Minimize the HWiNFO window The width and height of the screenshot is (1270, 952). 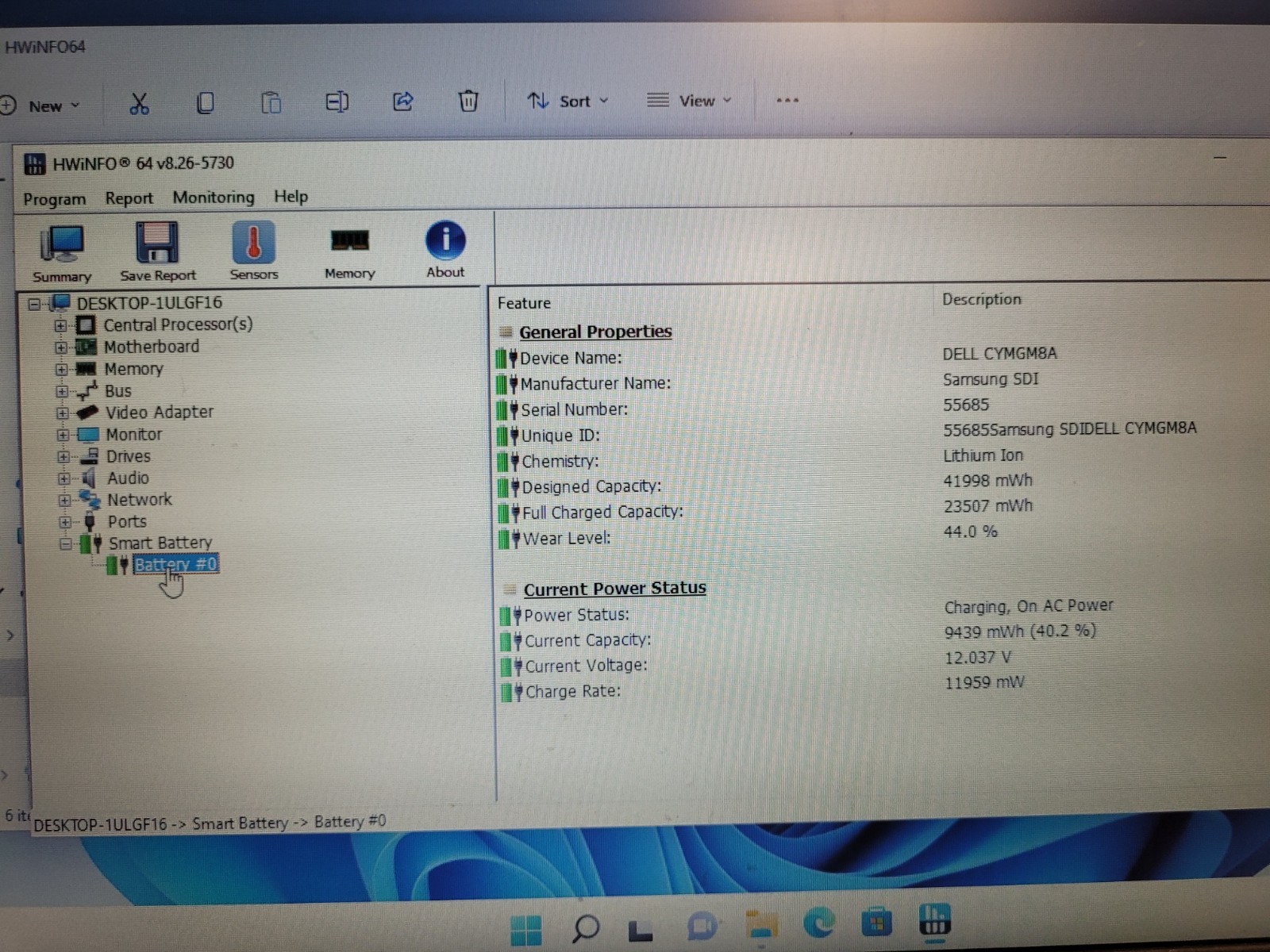1220,158
